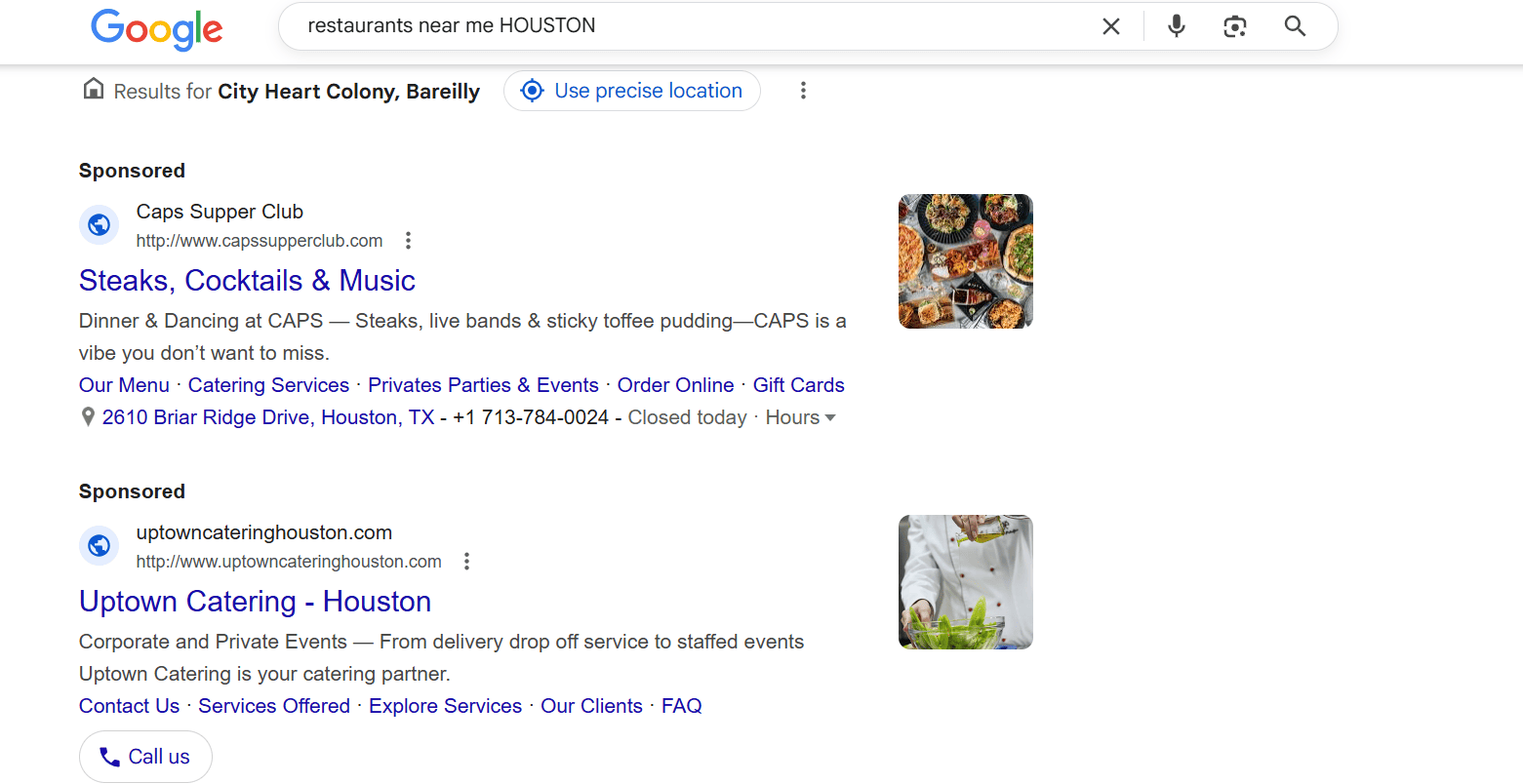Click the FAQ sitelink for Uptown Catering
Image resolution: width=1523 pixels, height=784 pixels.
coord(681,706)
